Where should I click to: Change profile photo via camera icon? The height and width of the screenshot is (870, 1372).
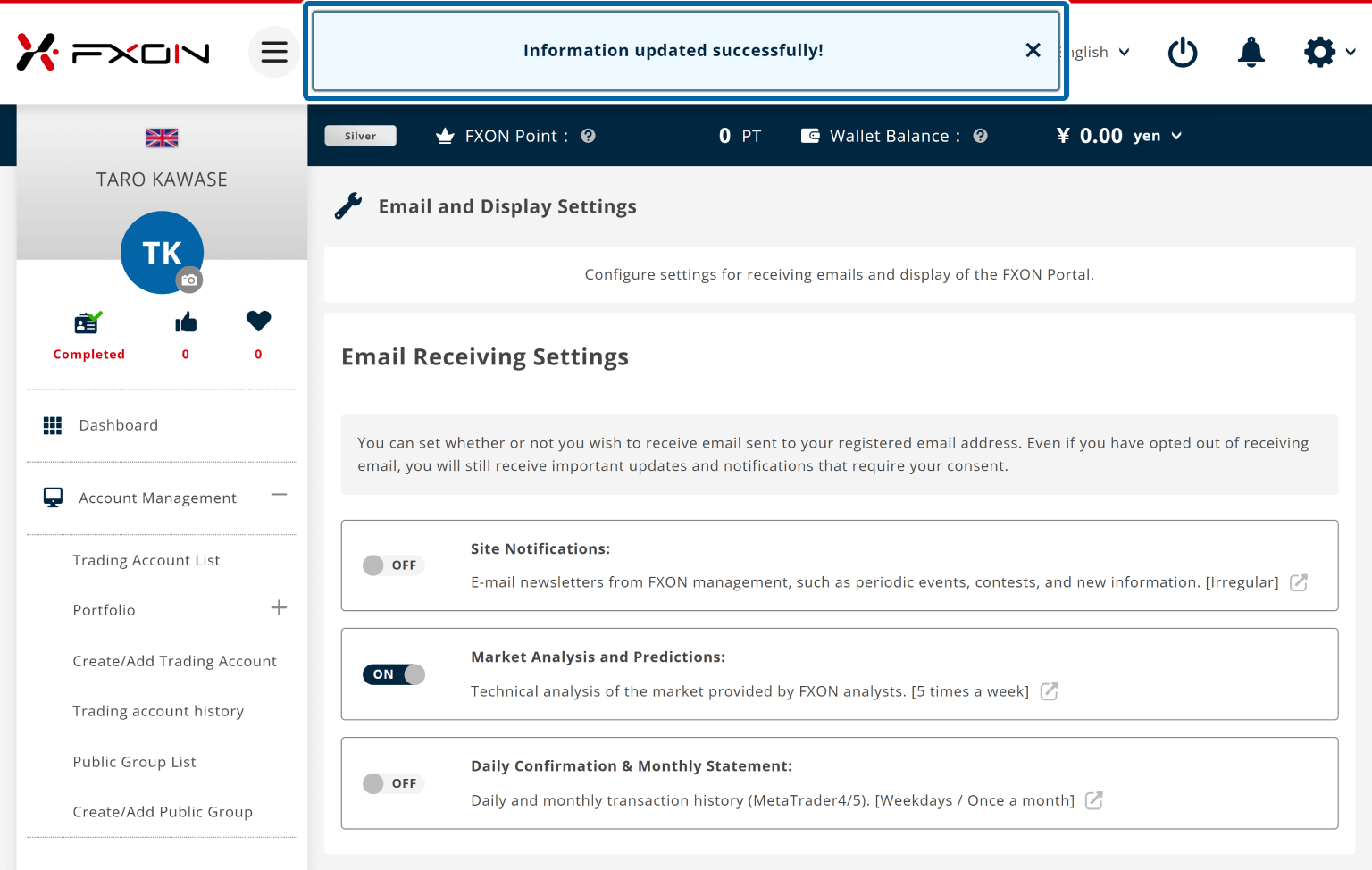[188, 280]
